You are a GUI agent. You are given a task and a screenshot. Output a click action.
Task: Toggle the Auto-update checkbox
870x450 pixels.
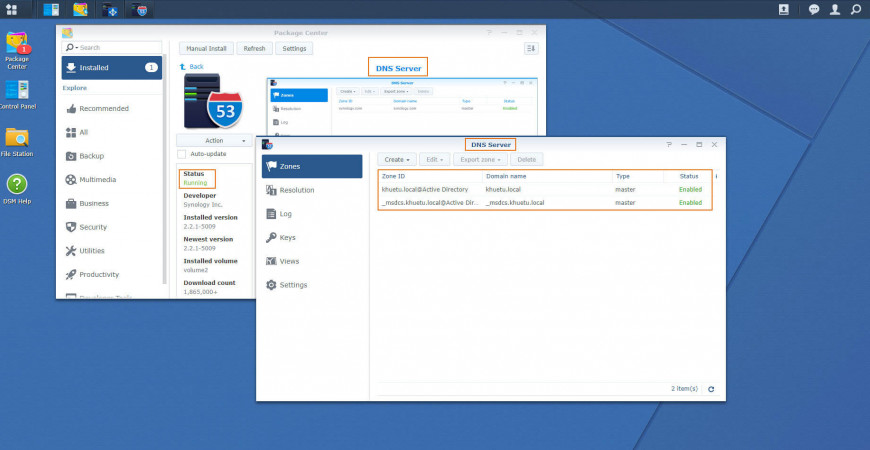(x=181, y=154)
